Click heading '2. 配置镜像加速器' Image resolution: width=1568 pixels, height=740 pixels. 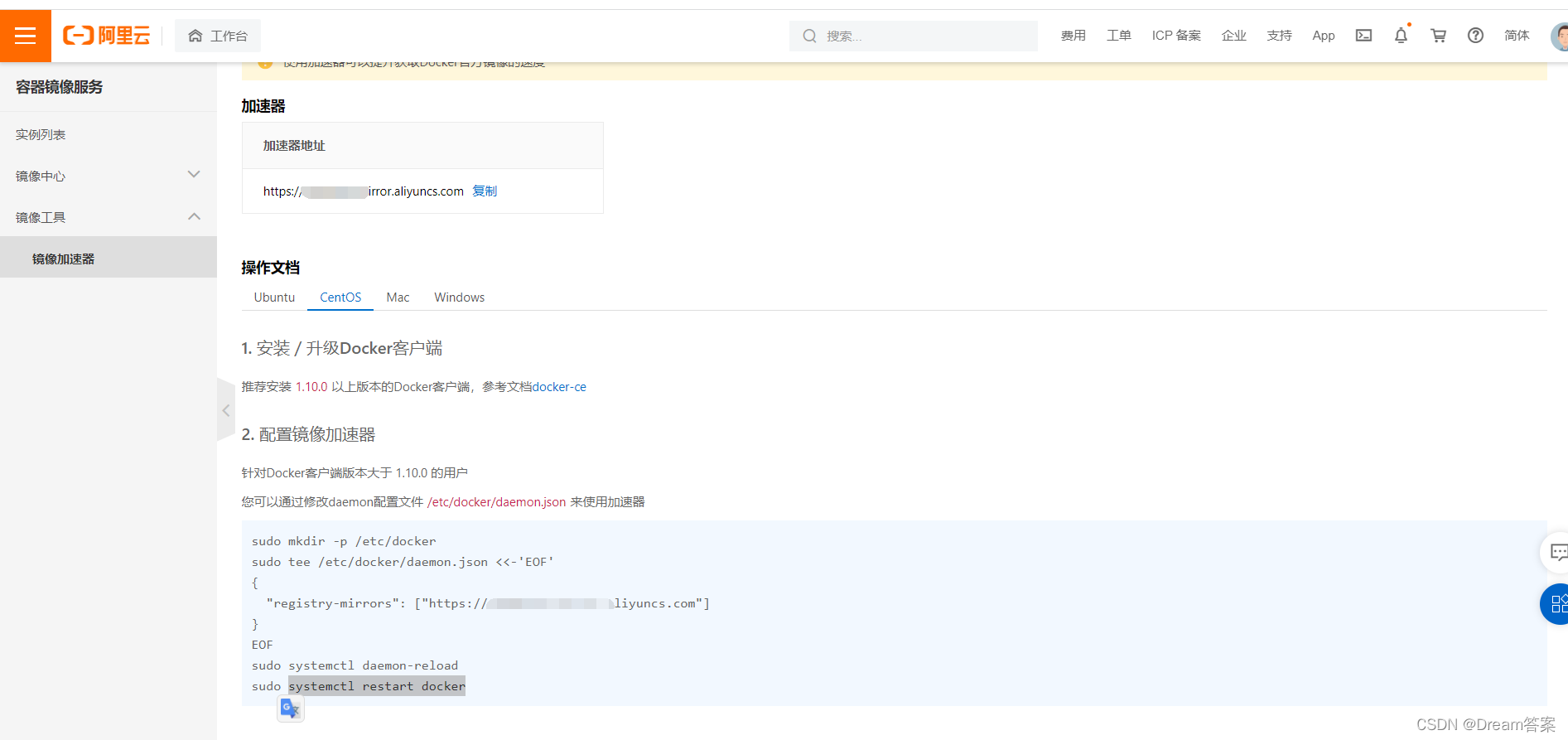click(309, 434)
